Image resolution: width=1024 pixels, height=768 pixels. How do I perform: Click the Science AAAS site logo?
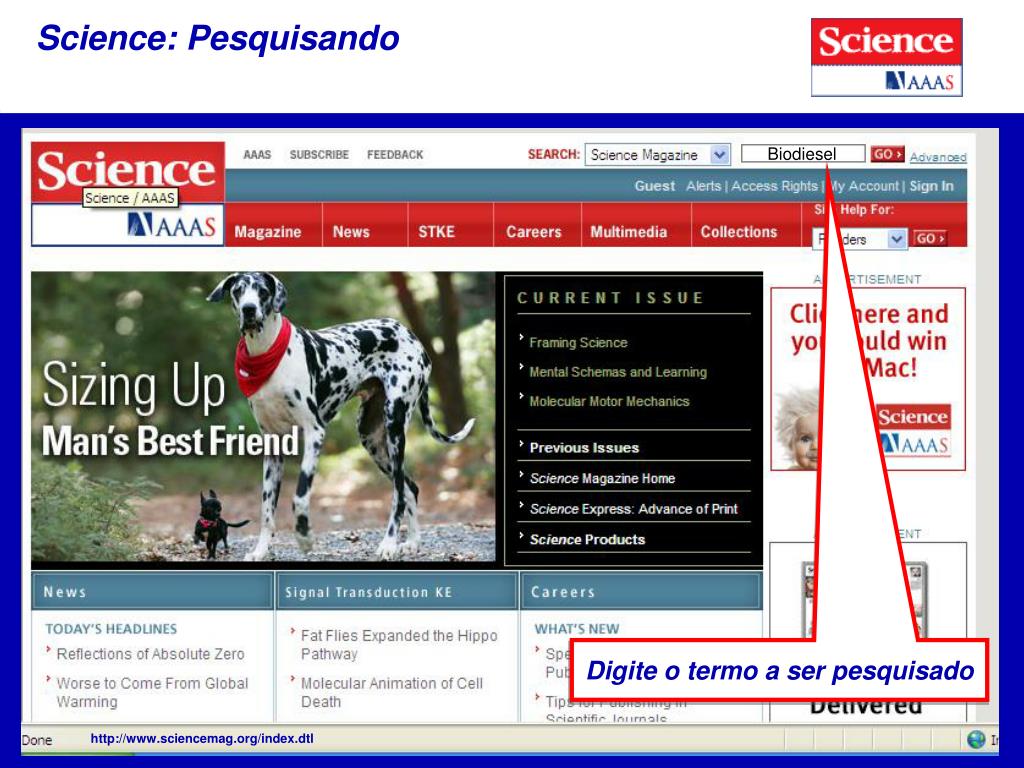point(128,194)
